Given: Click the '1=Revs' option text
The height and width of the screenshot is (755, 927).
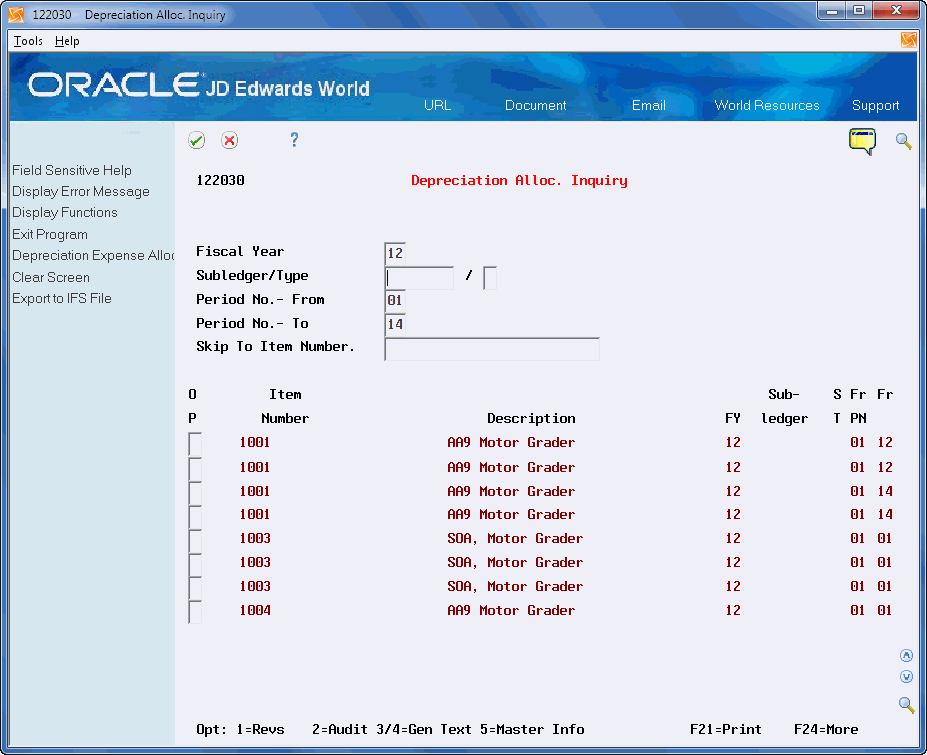Looking at the screenshot, I should [x=260, y=730].
